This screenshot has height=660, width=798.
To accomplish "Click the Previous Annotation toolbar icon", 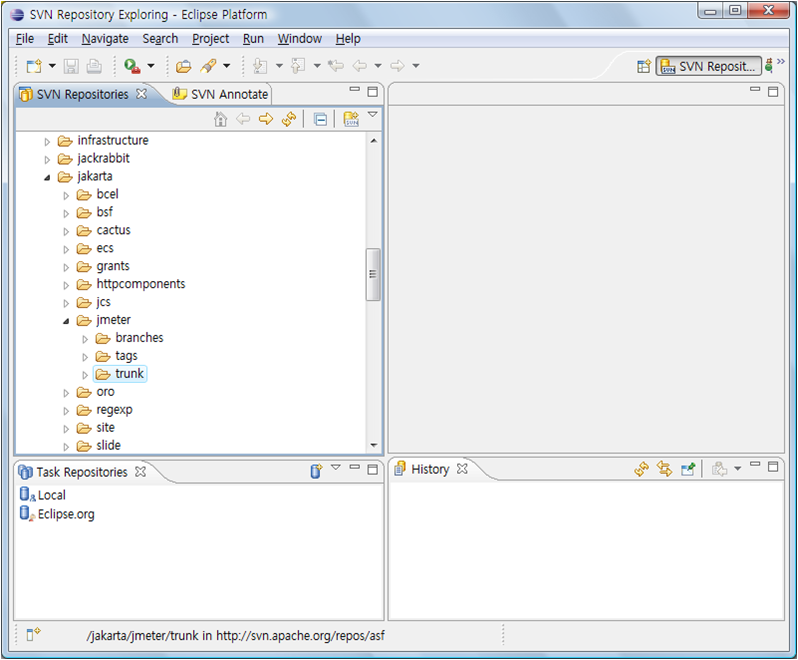I will [298, 66].
